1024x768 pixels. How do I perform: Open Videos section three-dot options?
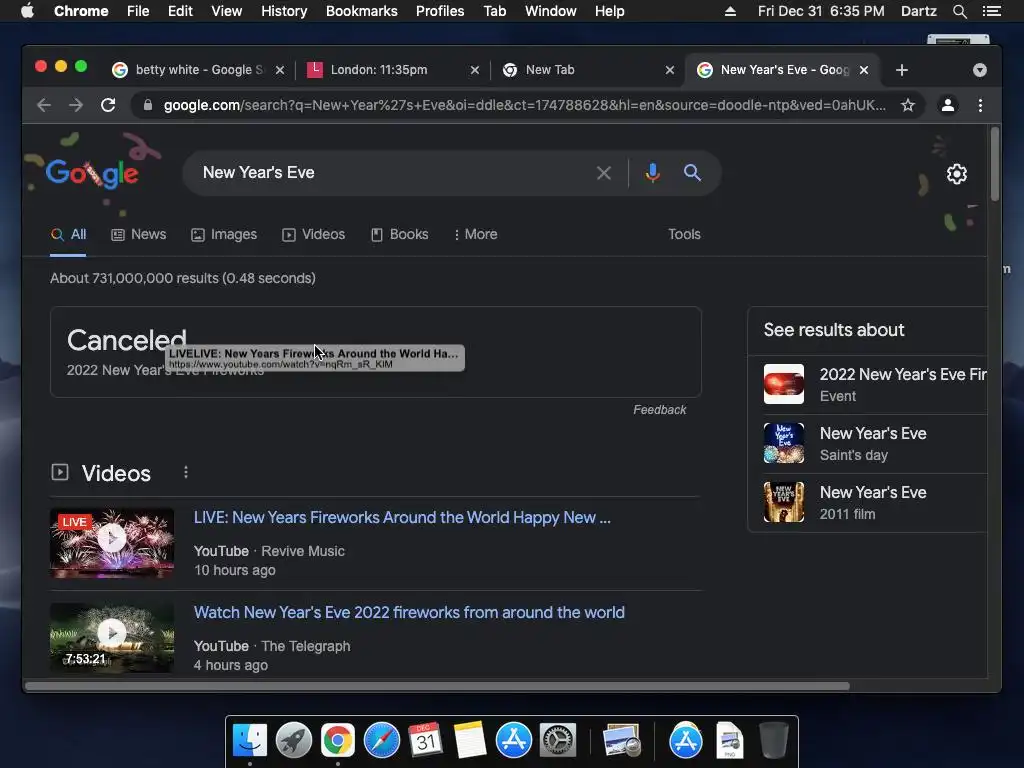click(x=186, y=472)
